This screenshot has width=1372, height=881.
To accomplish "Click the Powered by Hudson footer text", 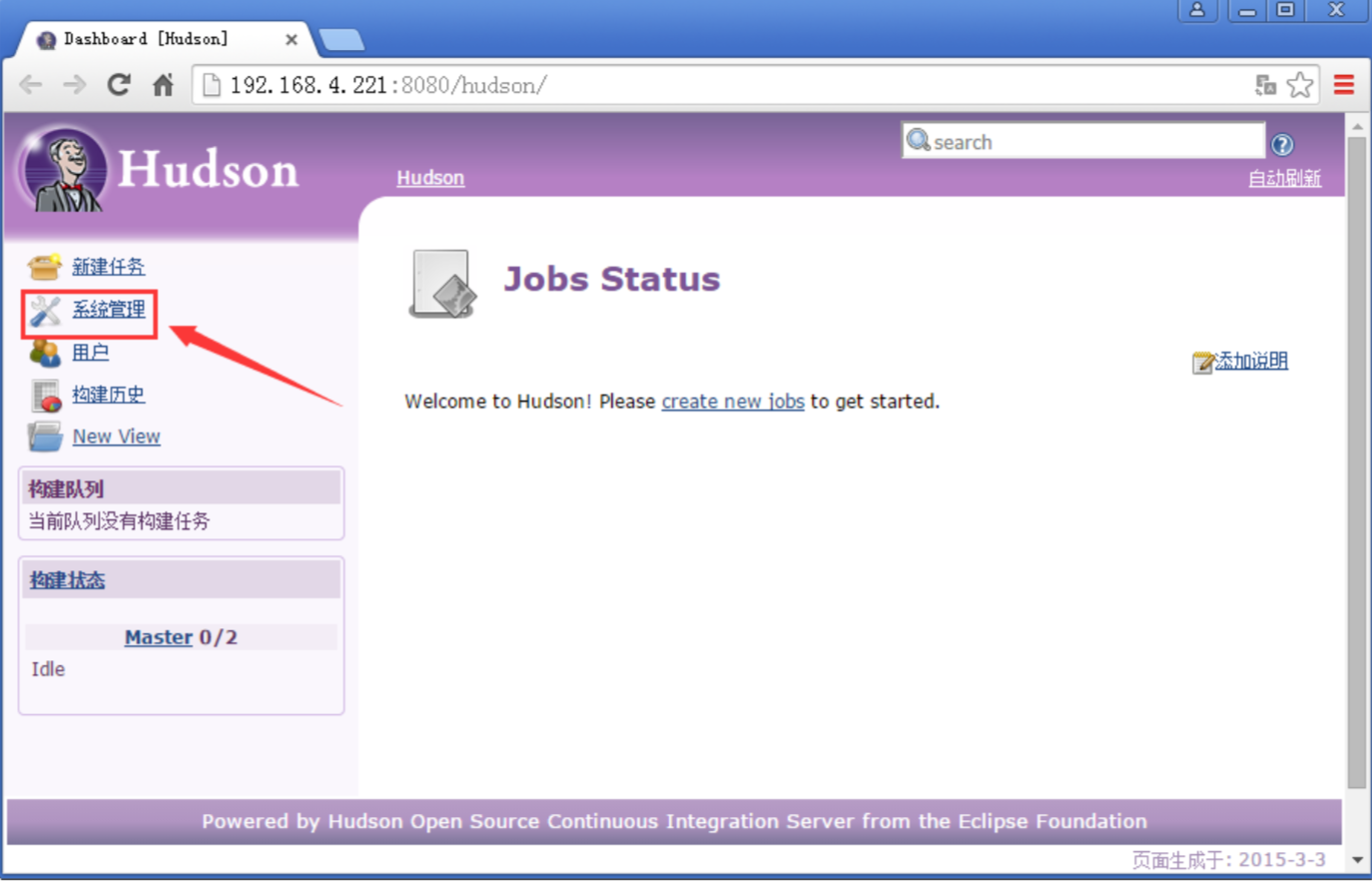I will [x=674, y=821].
